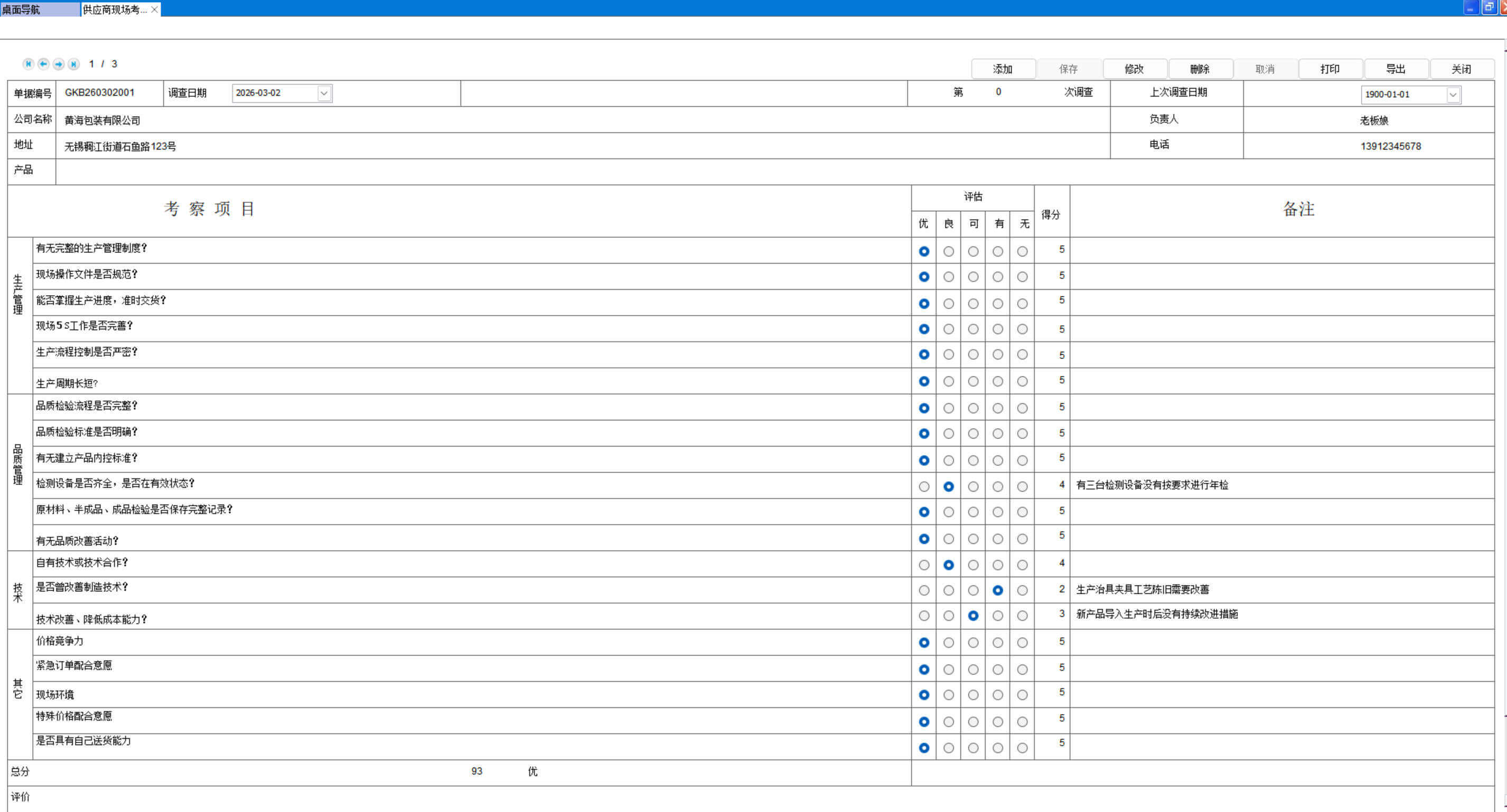Go to the first record
This screenshot has width=1507, height=812.
click(28, 64)
